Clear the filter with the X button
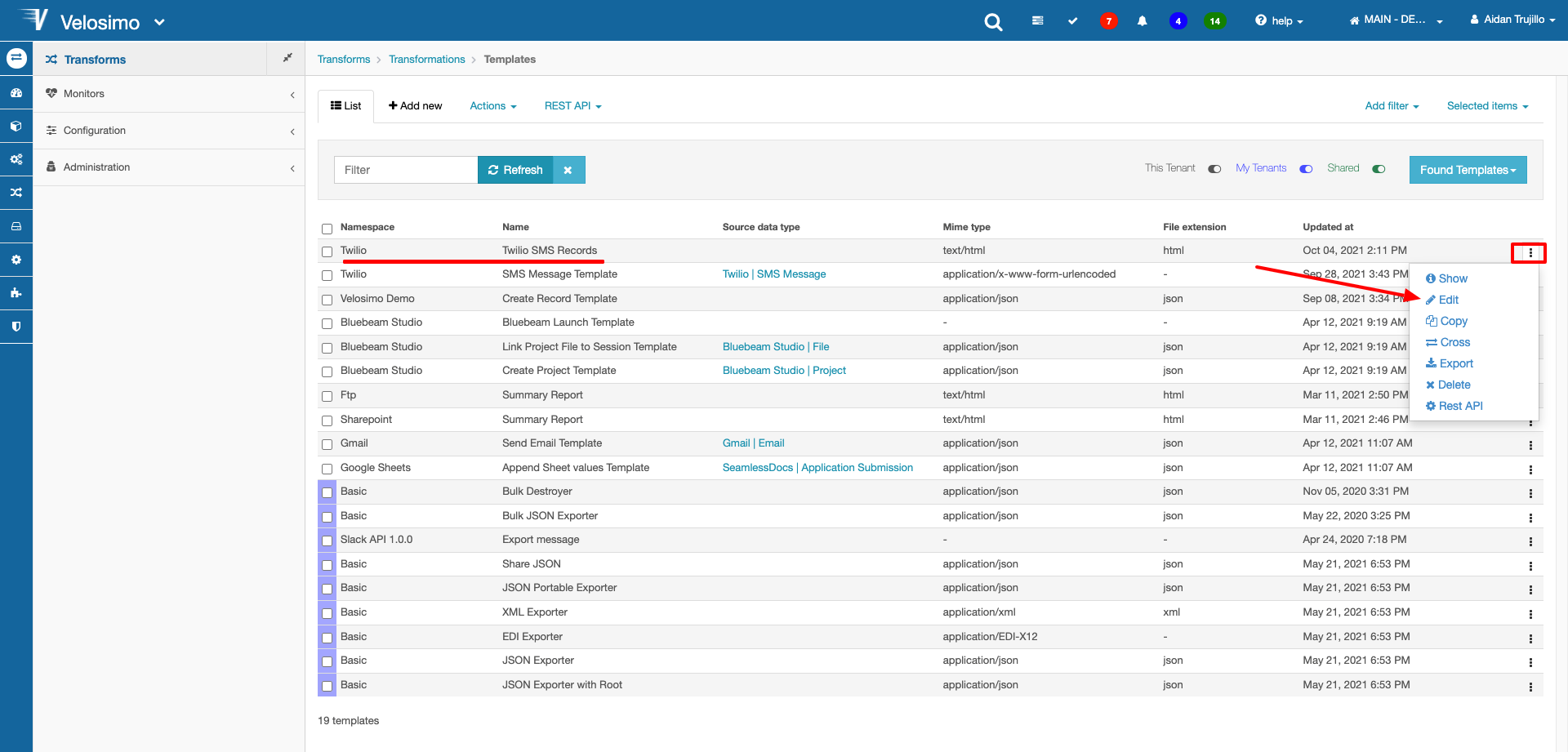 tap(568, 170)
